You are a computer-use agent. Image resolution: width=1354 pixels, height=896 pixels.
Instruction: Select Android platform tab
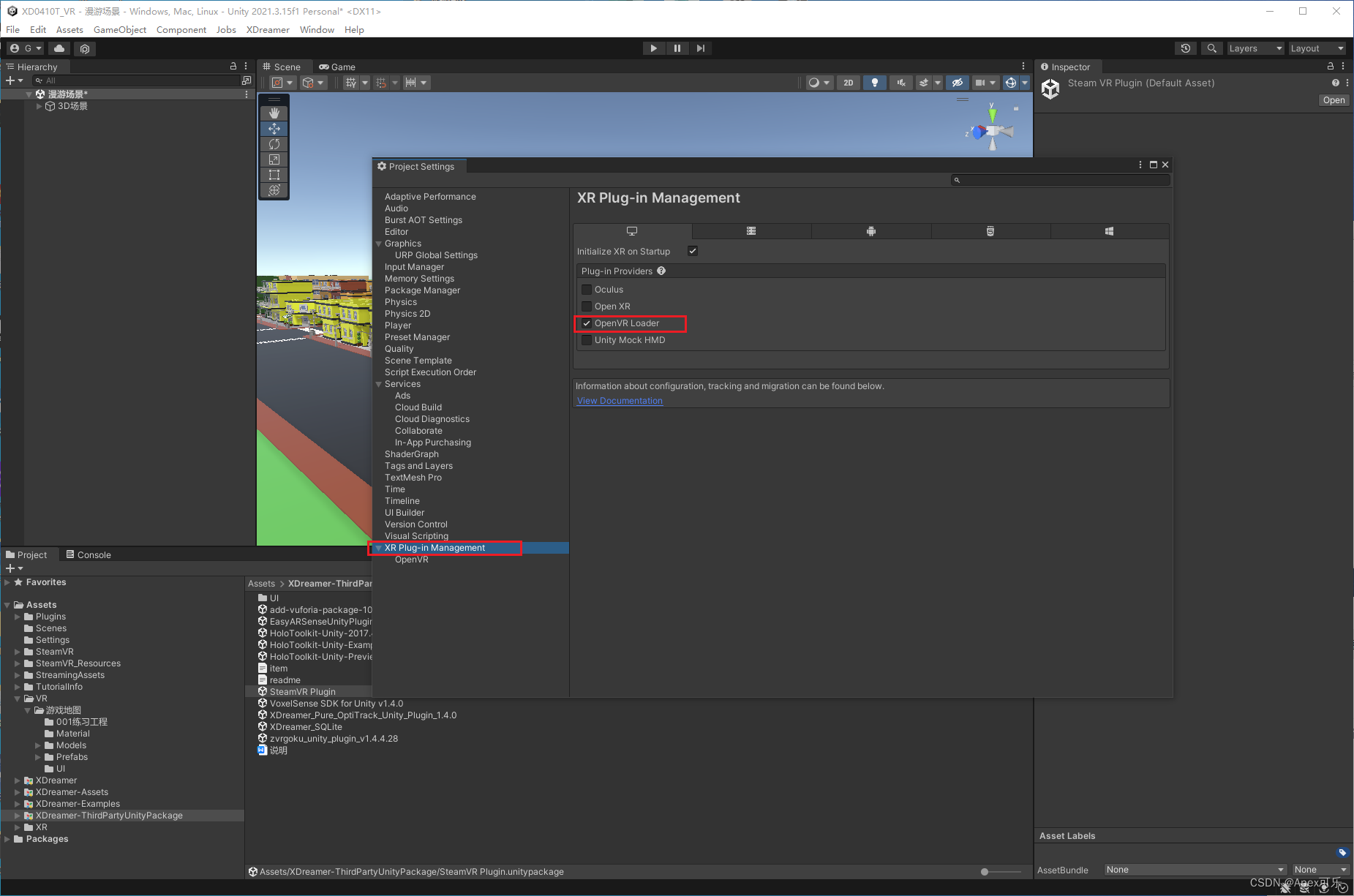pyautogui.click(x=871, y=231)
